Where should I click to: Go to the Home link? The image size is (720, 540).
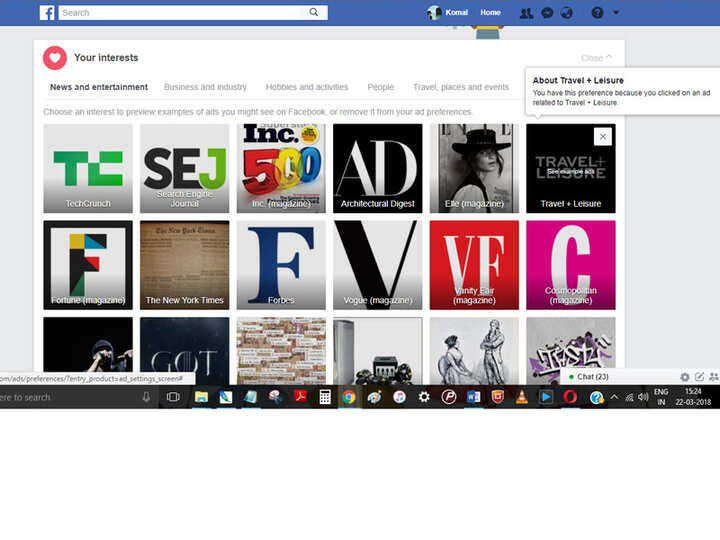coord(490,13)
